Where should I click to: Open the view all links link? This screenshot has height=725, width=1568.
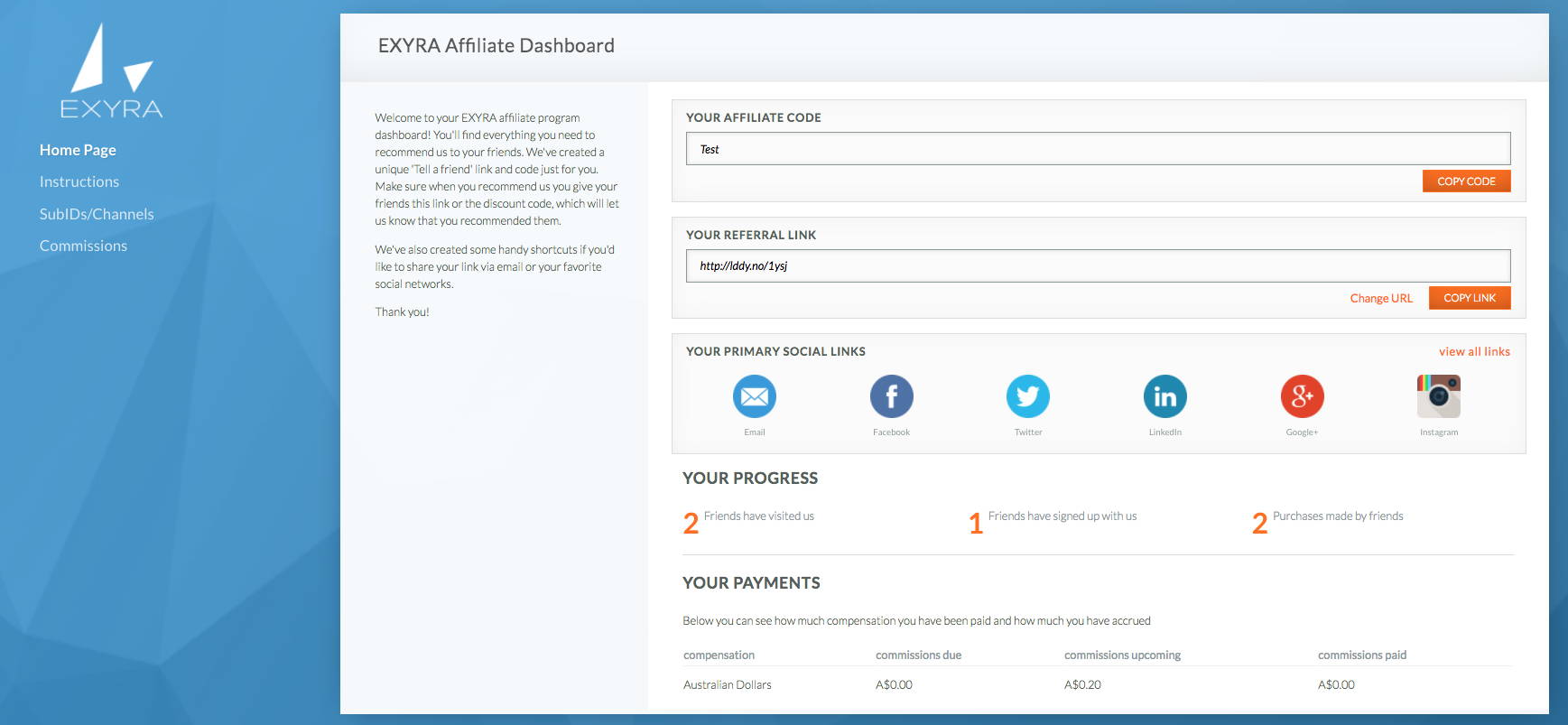tap(1474, 352)
